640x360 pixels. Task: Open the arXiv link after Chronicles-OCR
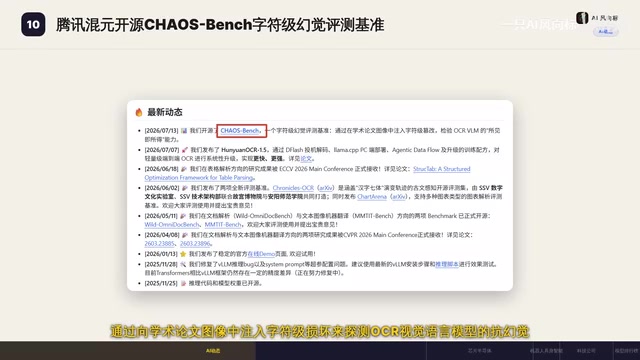(x=325, y=188)
